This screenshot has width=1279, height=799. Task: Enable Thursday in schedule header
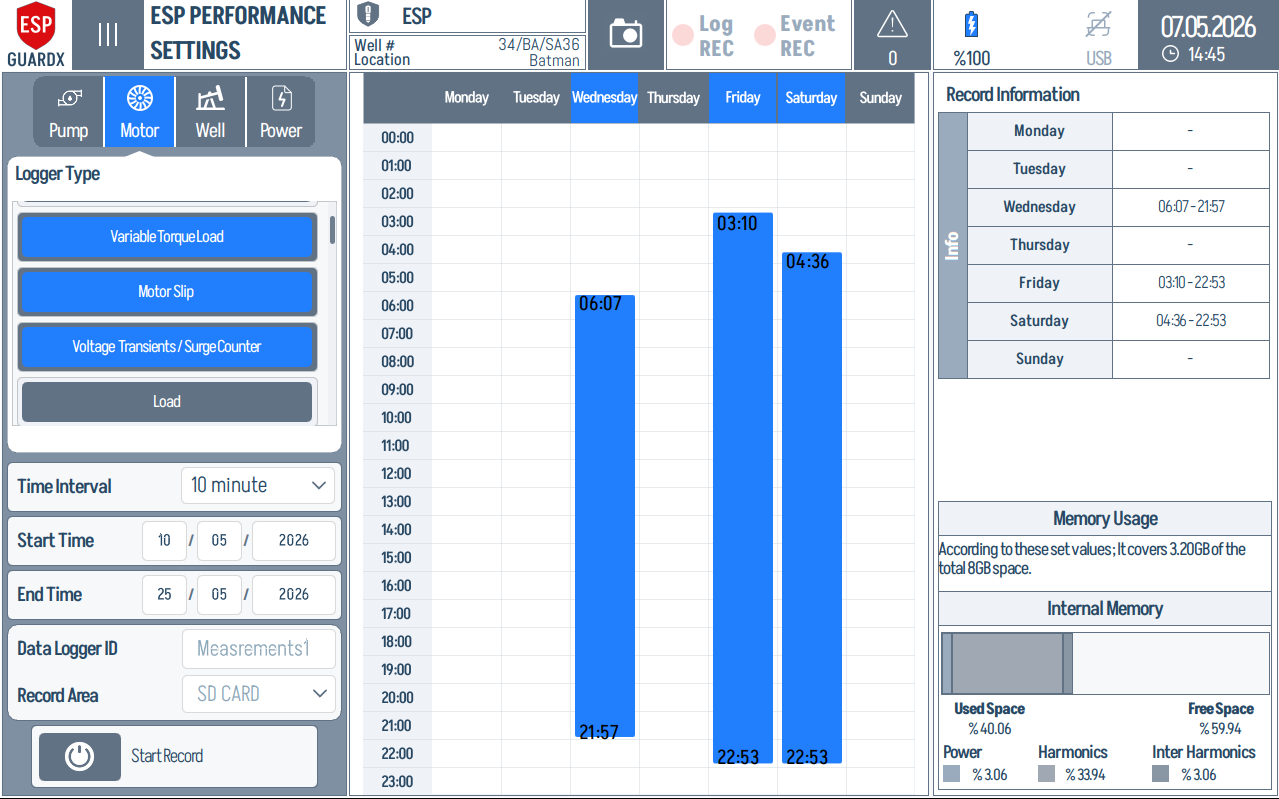coord(673,98)
